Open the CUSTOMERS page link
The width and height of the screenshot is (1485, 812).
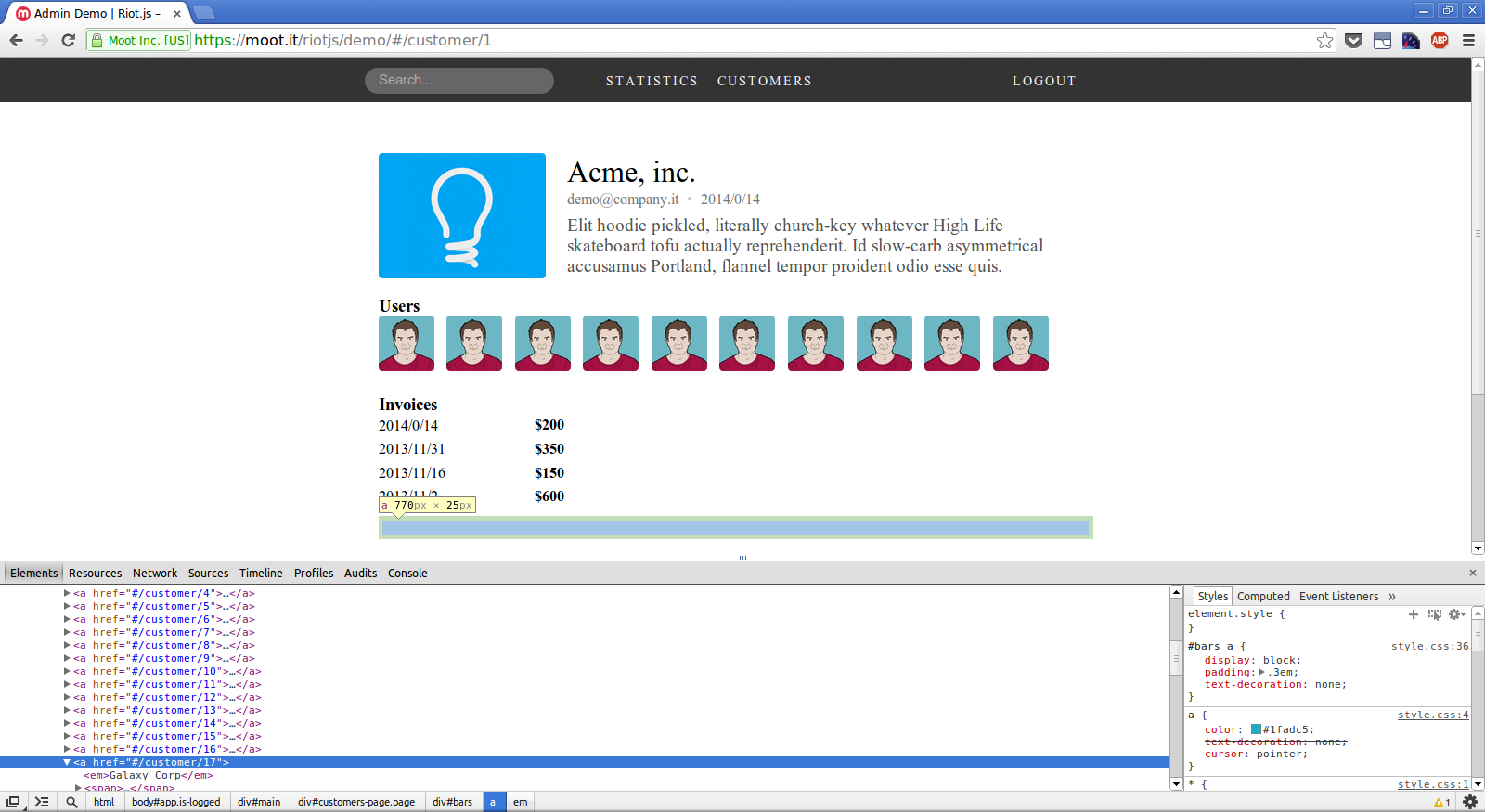(x=765, y=81)
